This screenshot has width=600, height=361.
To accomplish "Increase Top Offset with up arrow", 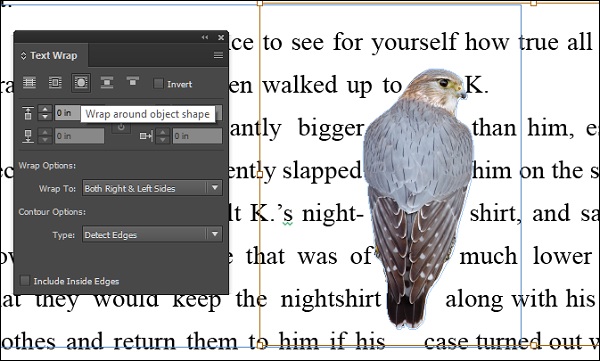I will point(45,109).
